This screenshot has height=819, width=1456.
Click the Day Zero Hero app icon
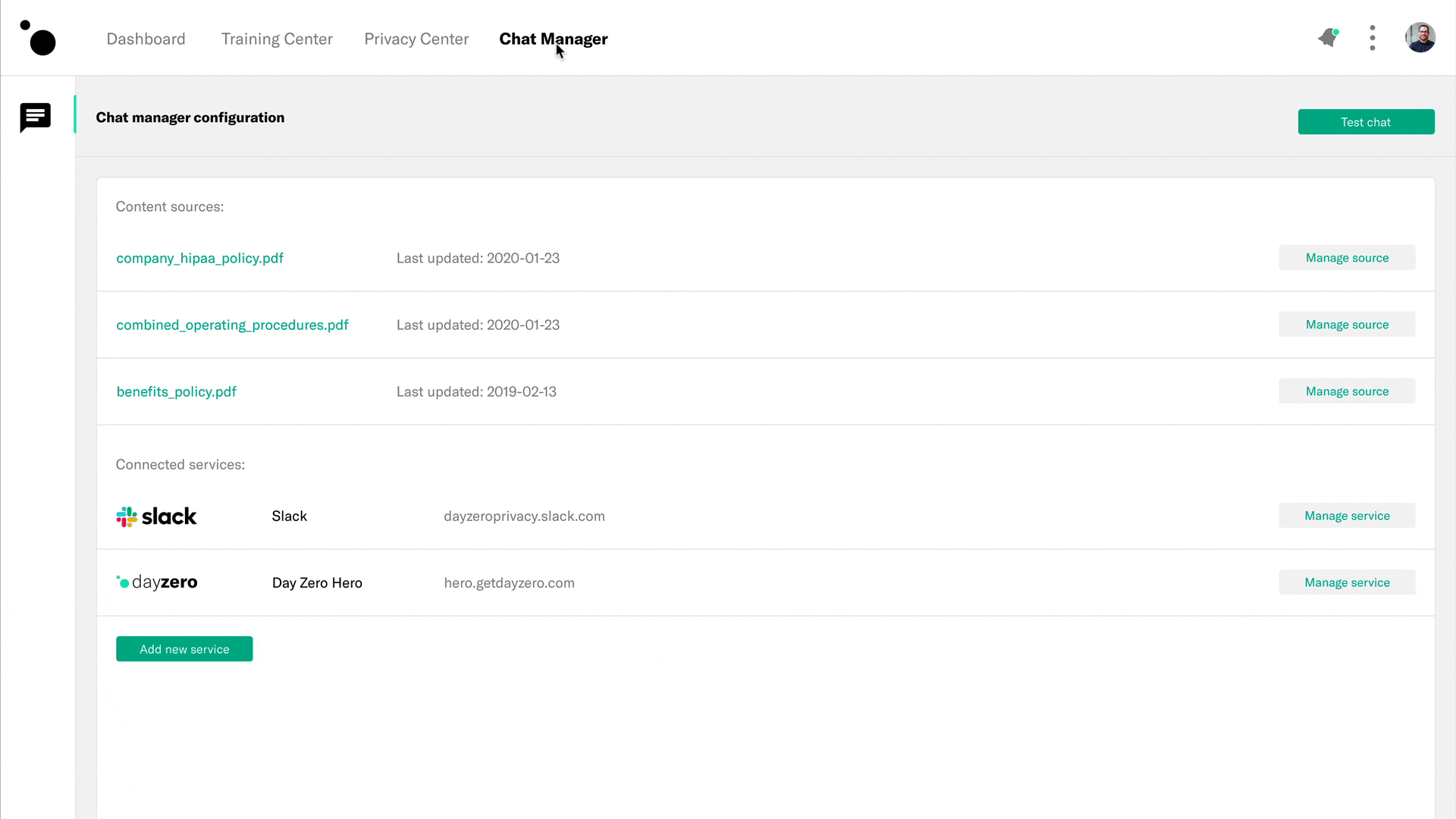(x=155, y=582)
